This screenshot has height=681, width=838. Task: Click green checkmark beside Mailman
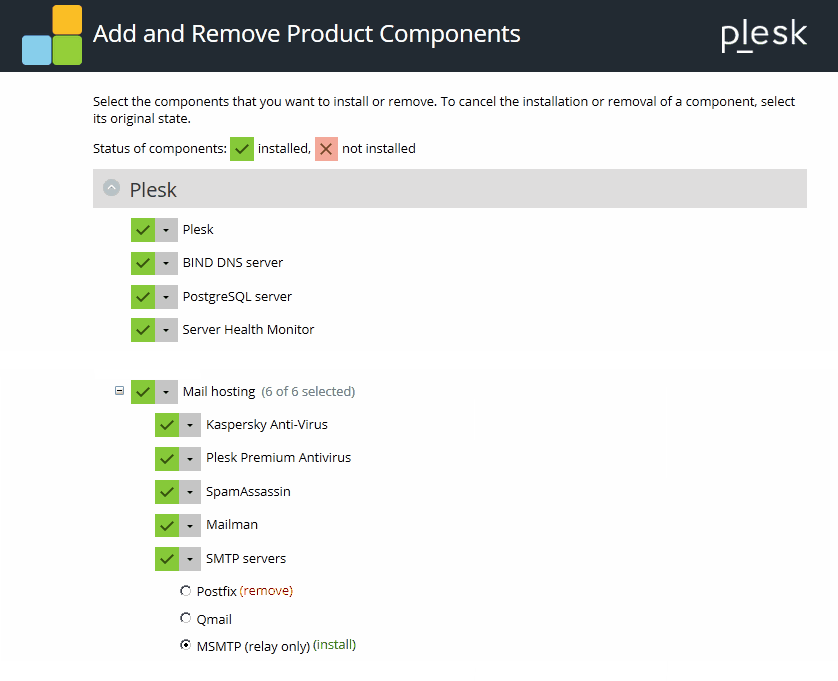click(167, 525)
